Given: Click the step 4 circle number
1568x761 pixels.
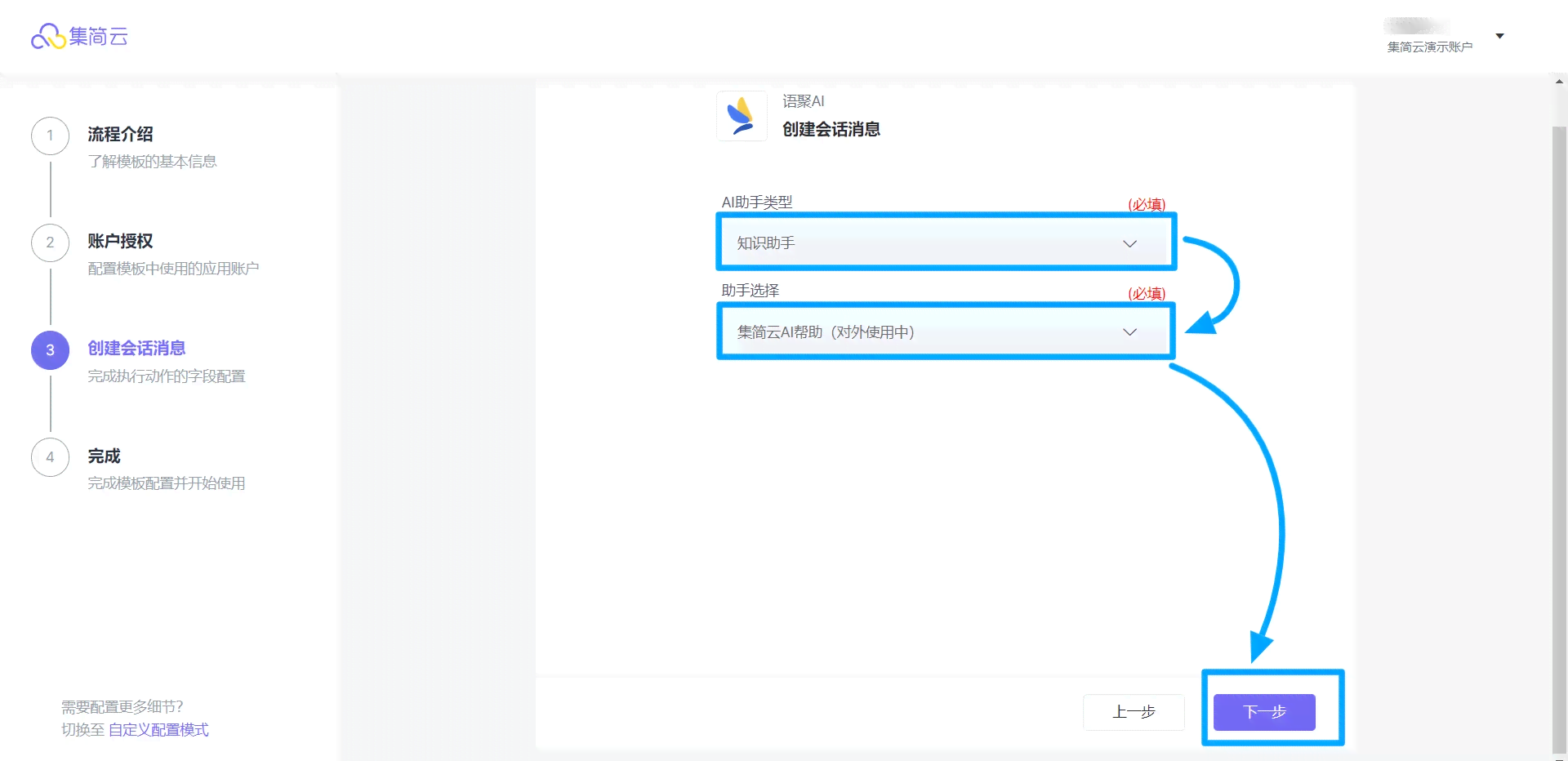Looking at the screenshot, I should pyautogui.click(x=50, y=457).
